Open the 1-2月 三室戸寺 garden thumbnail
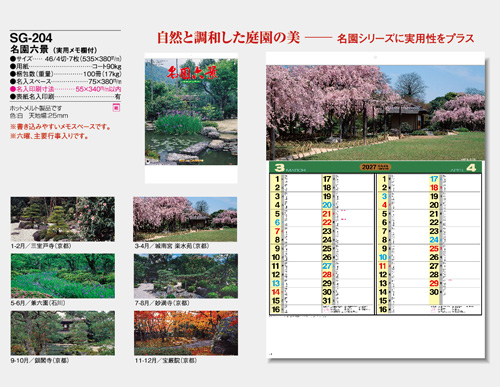Screen dimensions: 500x387 (x=63, y=219)
